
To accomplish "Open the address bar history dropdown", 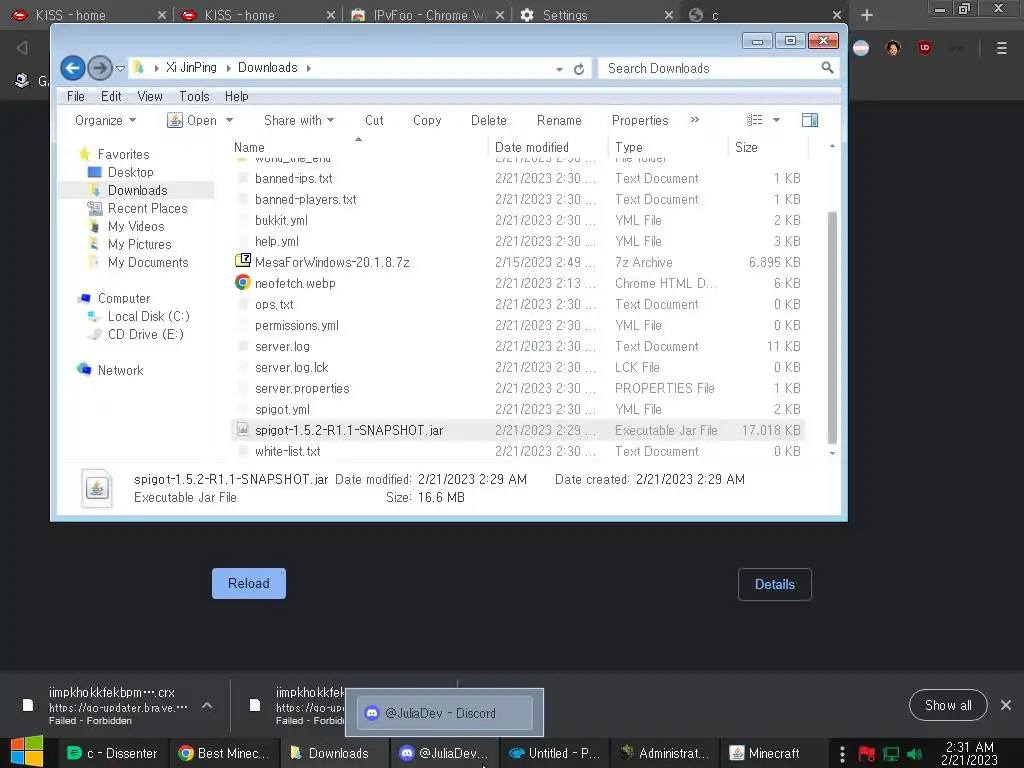I will [560, 69].
